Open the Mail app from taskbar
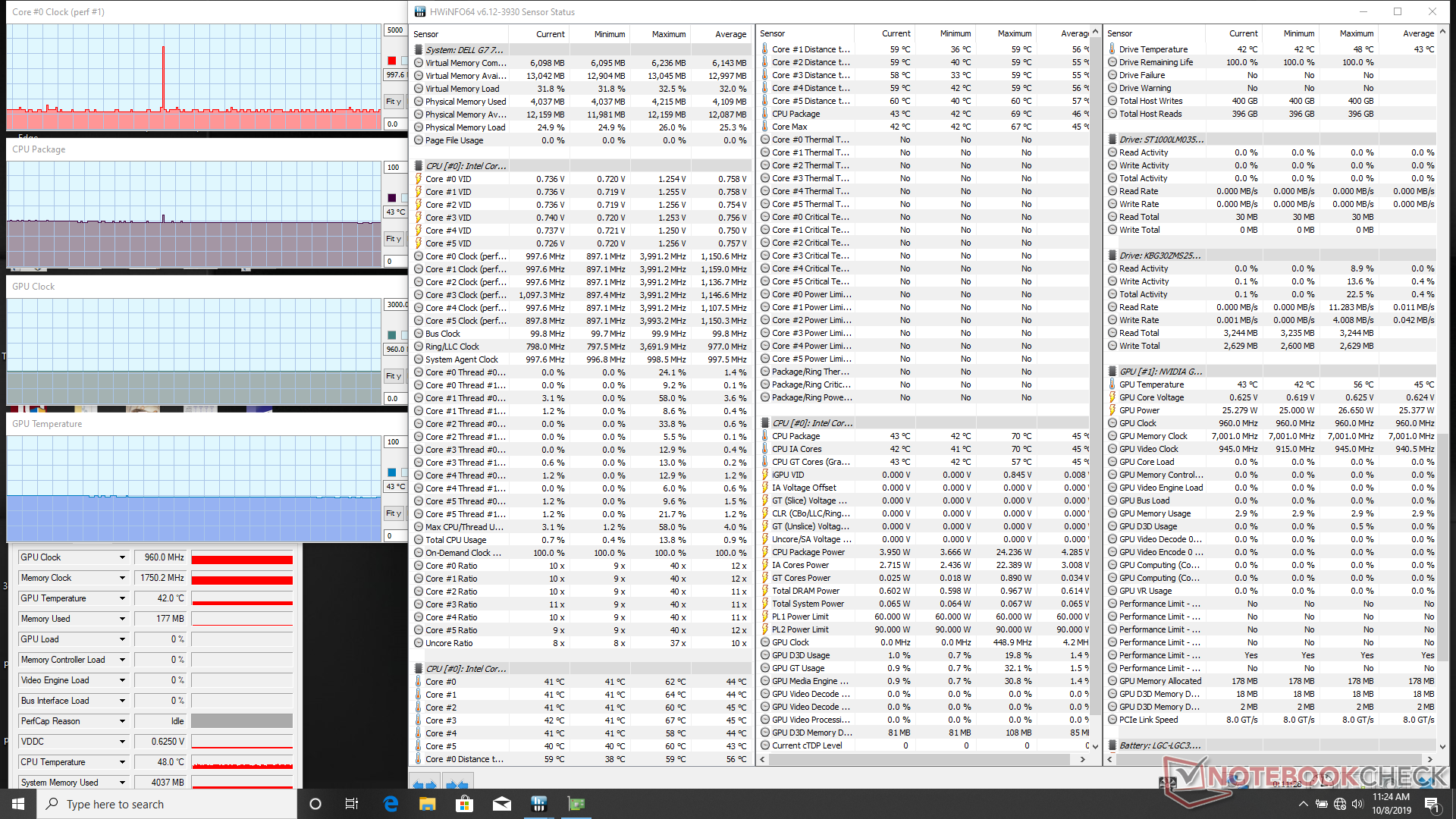 (x=502, y=804)
